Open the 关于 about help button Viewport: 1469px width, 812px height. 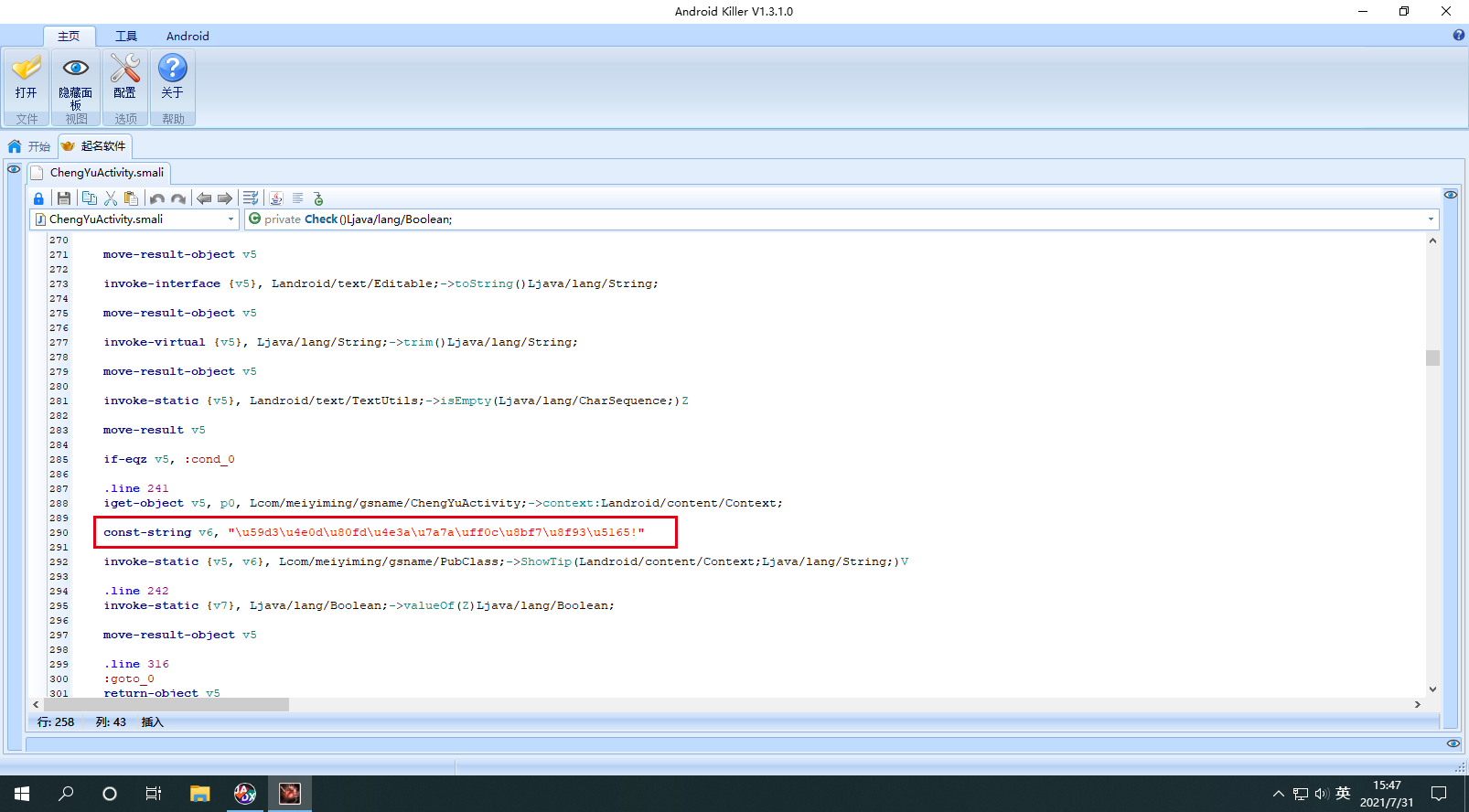pyautogui.click(x=172, y=78)
